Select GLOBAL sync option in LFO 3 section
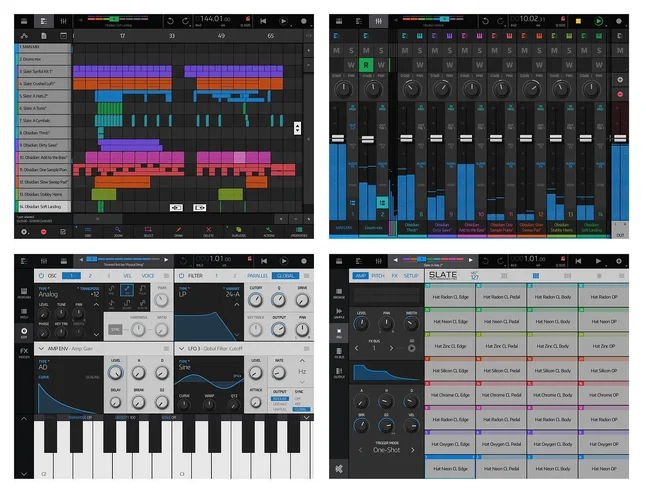Screen dimensions: 646x500 click(300, 409)
